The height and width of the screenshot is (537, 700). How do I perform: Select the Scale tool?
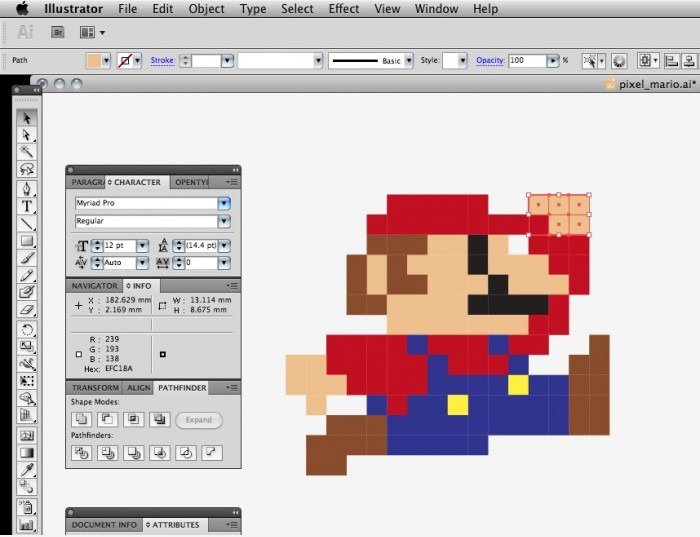[x=27, y=346]
